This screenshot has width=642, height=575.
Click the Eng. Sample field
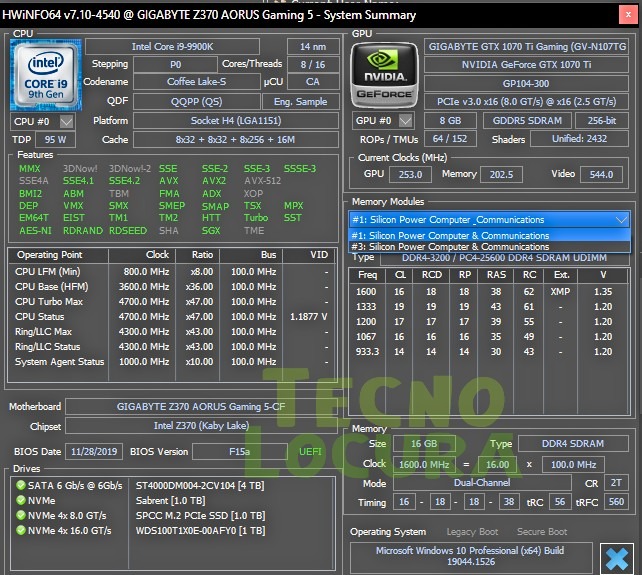pyautogui.click(x=301, y=102)
